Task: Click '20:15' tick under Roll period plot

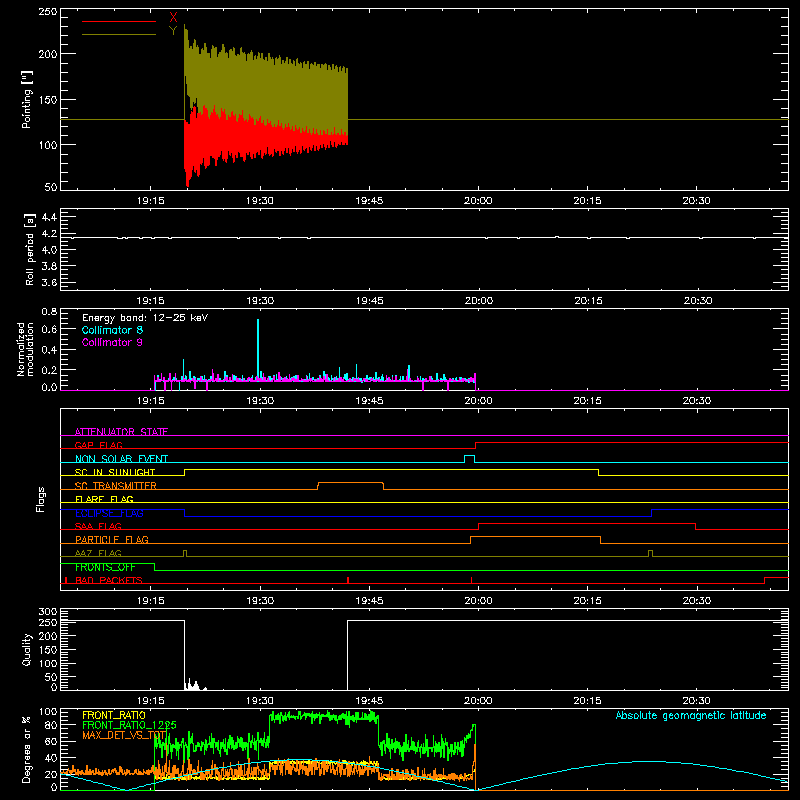Action: point(588,301)
